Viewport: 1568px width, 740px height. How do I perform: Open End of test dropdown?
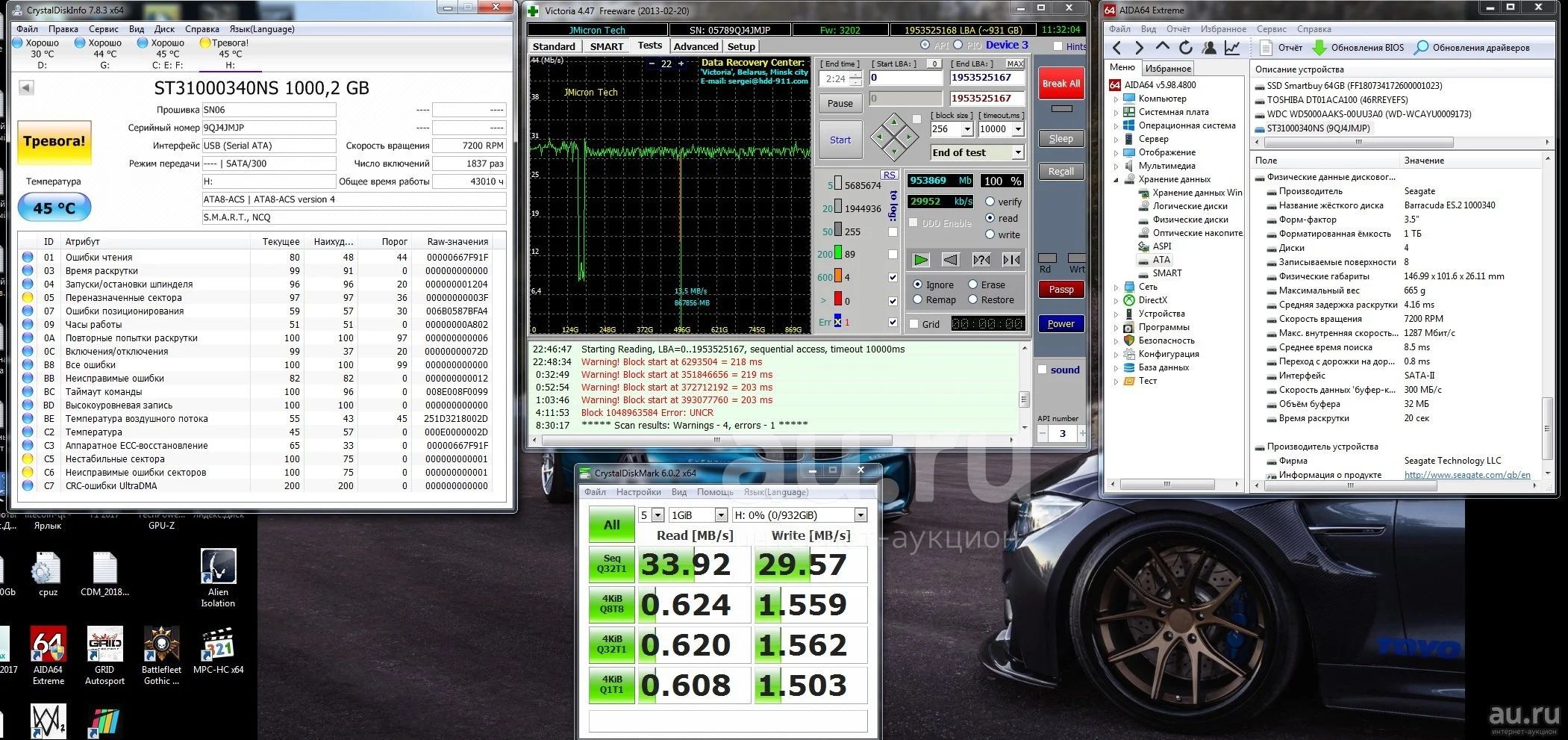(1017, 152)
